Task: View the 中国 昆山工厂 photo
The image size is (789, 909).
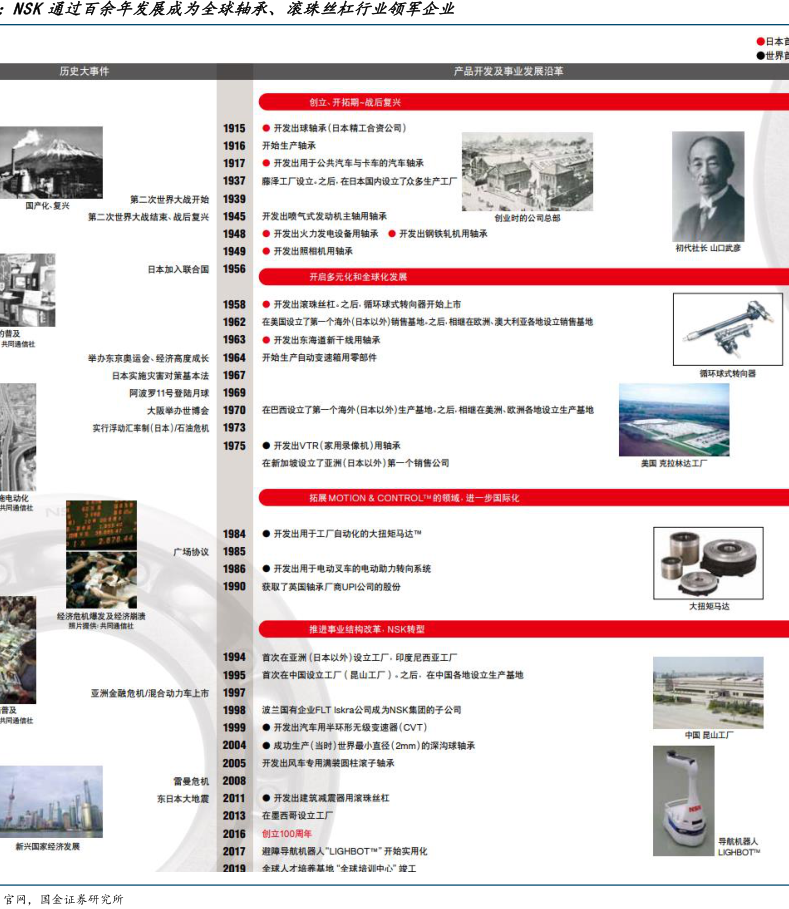Action: tap(708, 692)
